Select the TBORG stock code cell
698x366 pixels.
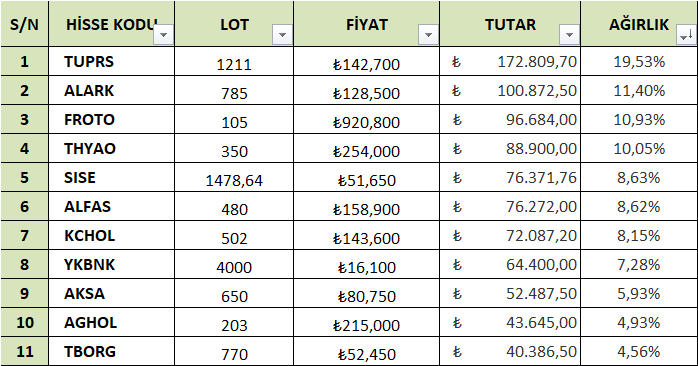coord(112,351)
